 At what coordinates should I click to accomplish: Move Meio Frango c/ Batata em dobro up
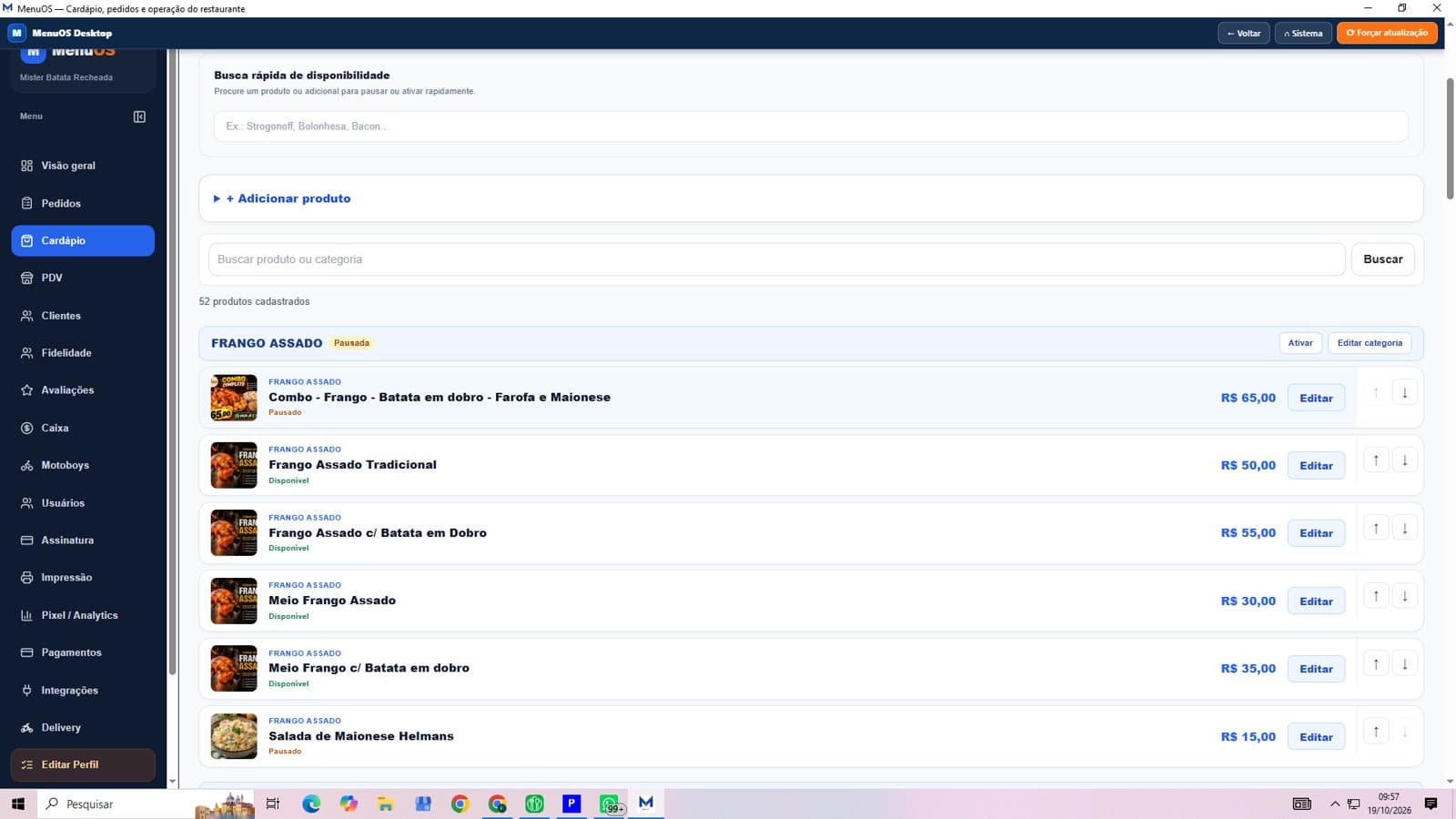(x=1376, y=664)
